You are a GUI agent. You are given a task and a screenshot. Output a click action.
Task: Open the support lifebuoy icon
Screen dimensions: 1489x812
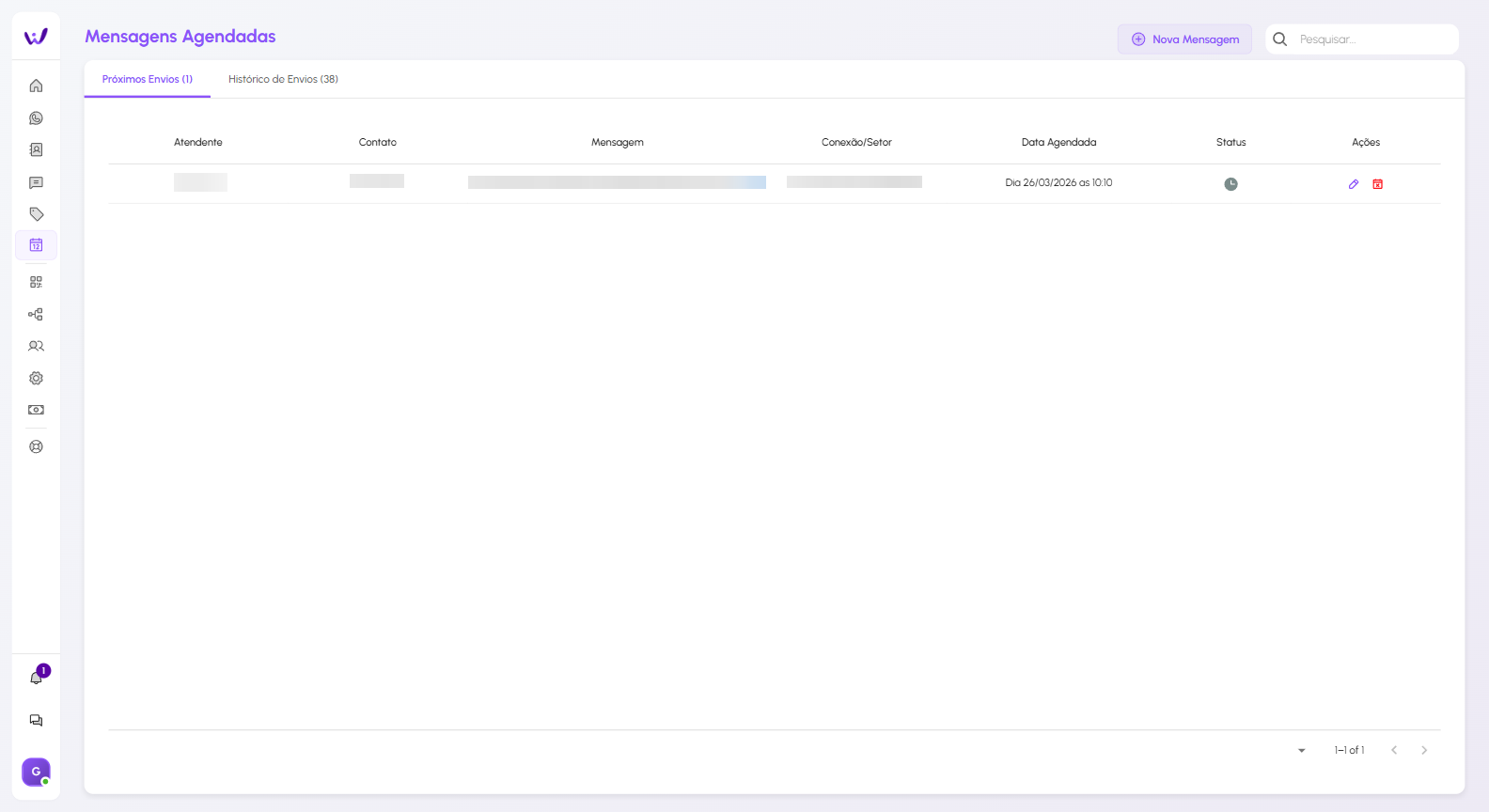tap(36, 447)
